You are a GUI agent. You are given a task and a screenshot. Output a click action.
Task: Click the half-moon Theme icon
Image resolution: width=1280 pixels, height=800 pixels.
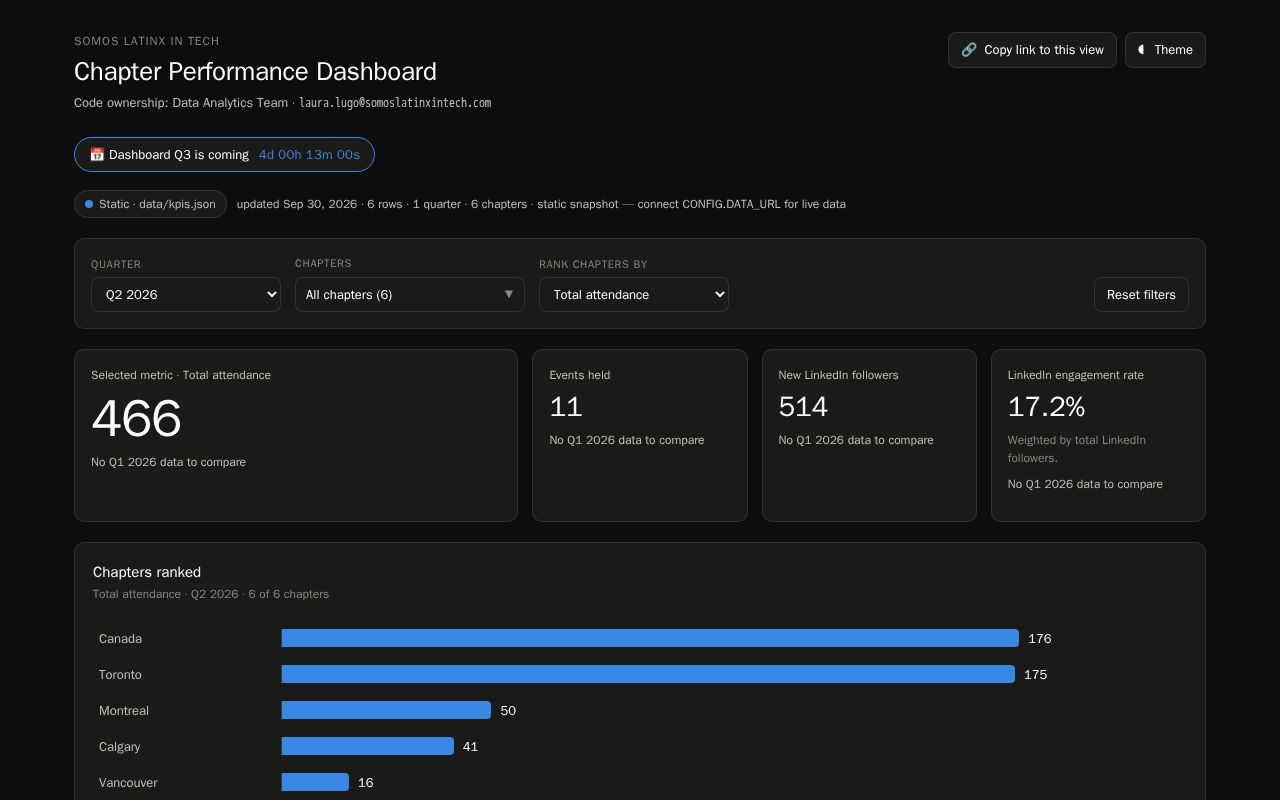coord(1141,50)
